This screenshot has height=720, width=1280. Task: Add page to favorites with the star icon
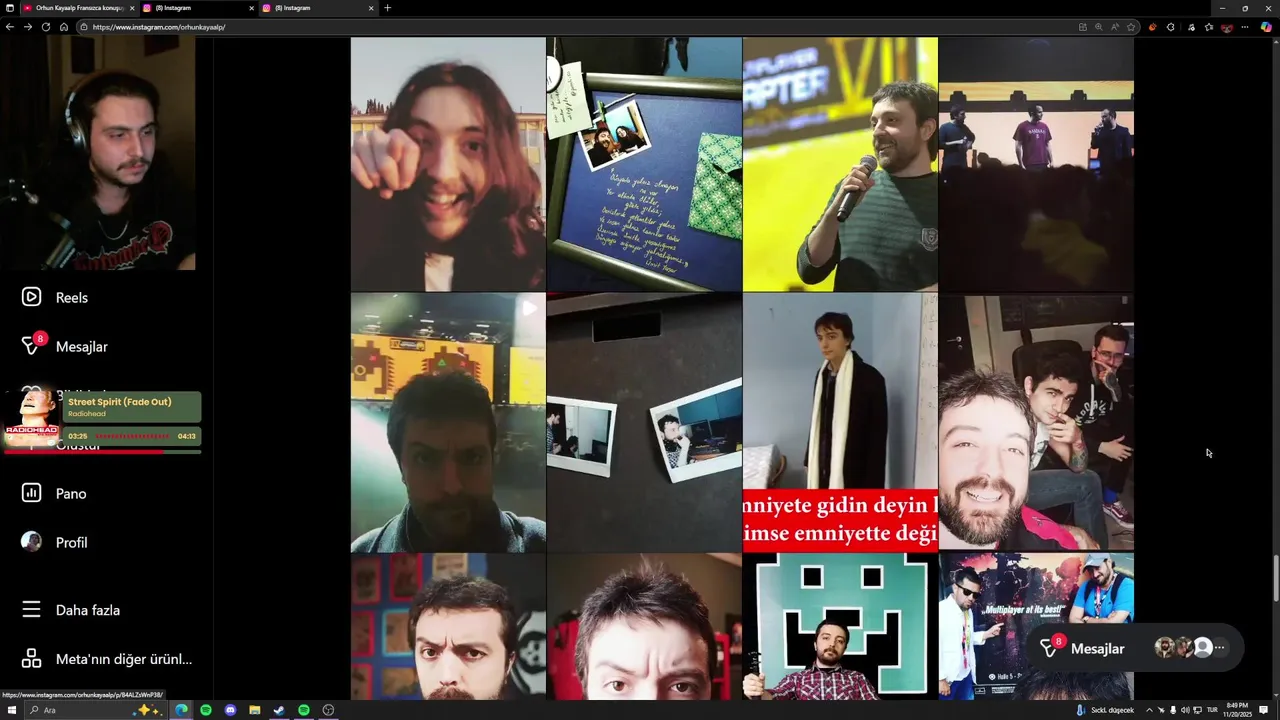[1131, 27]
